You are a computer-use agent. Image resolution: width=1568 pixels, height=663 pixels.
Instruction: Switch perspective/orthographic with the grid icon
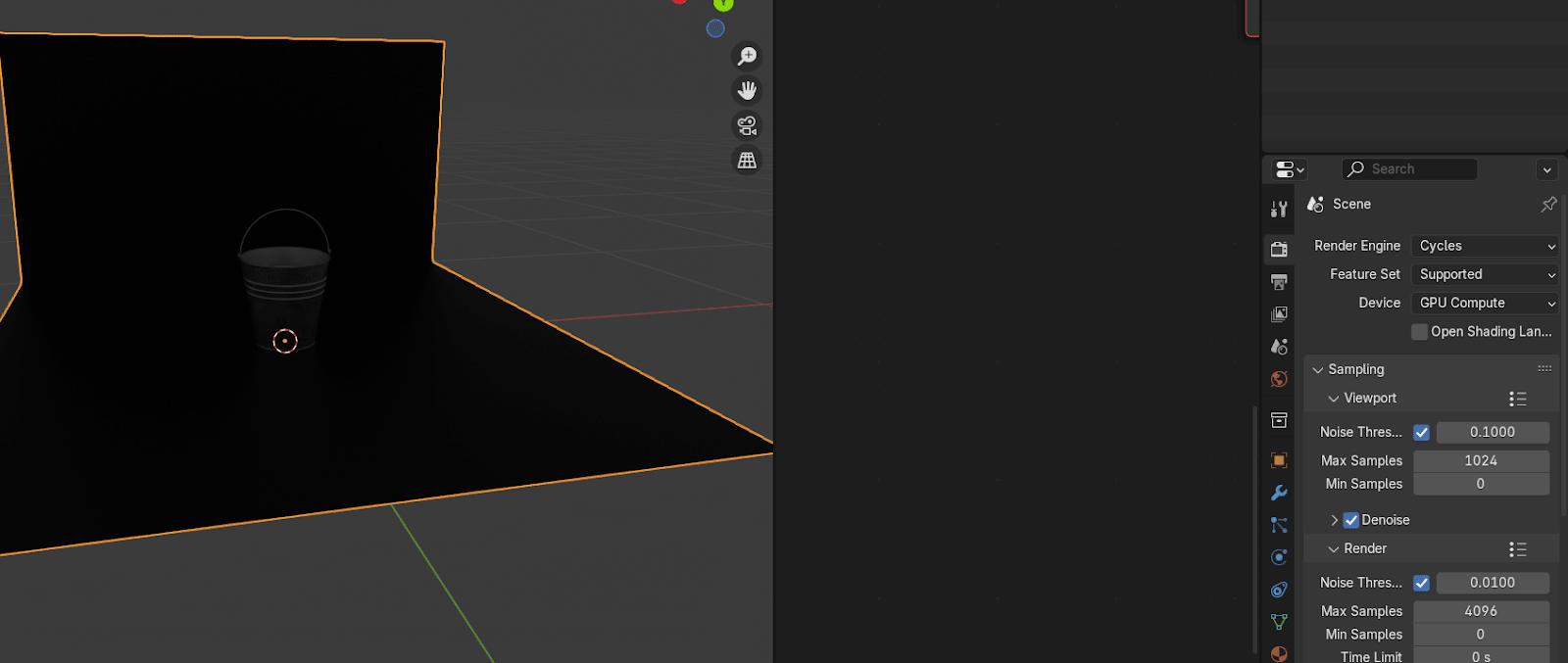(747, 160)
